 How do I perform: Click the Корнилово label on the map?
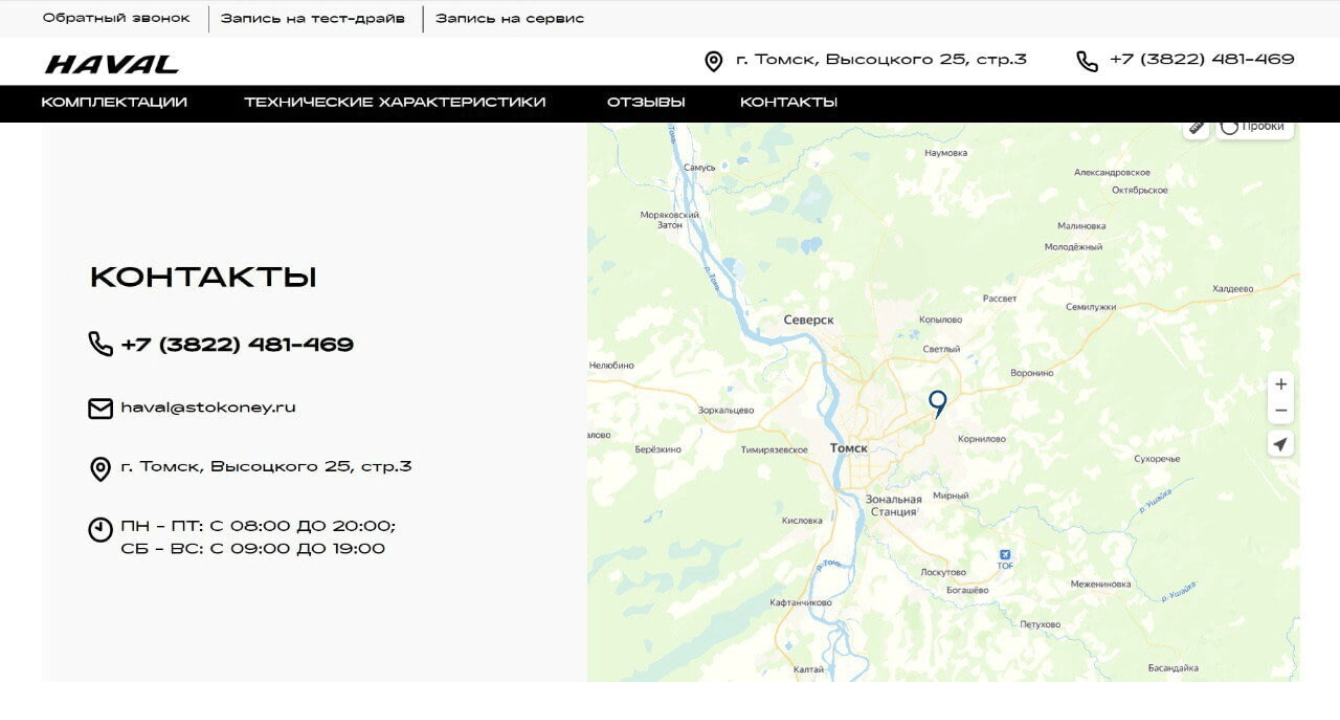point(982,439)
